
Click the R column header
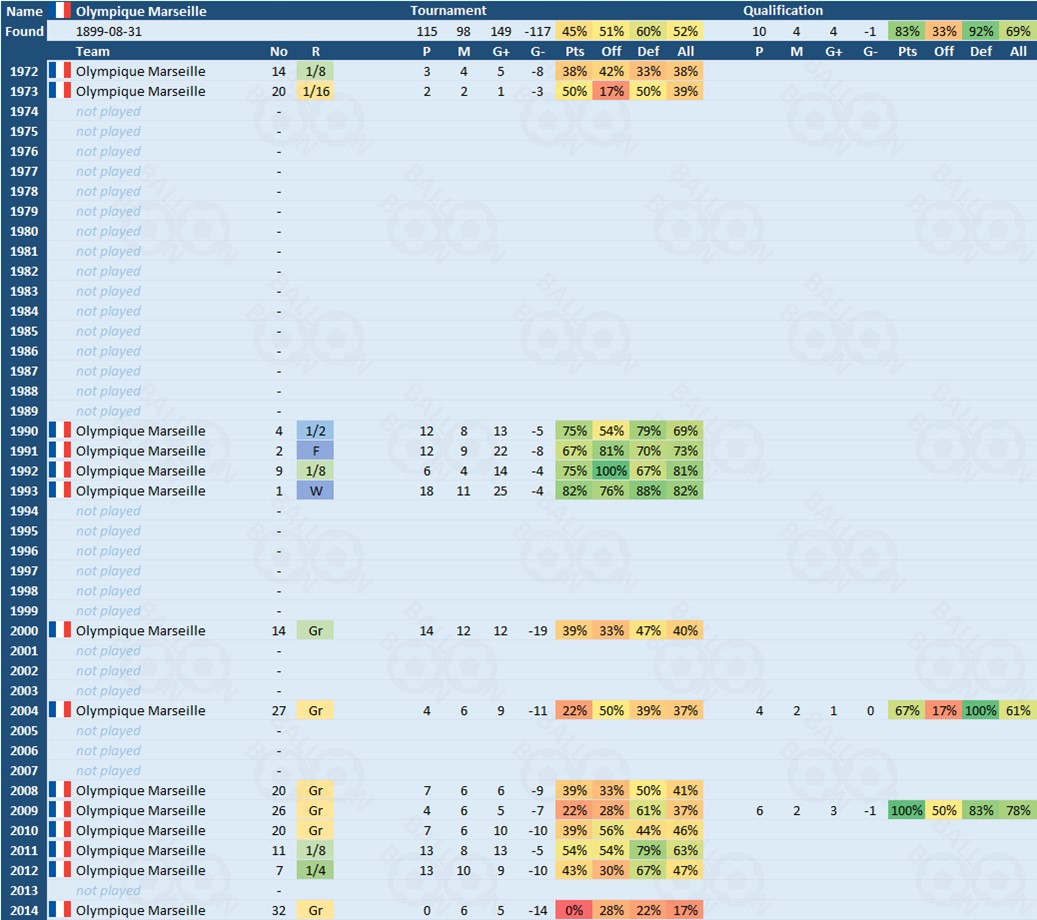tap(316, 51)
